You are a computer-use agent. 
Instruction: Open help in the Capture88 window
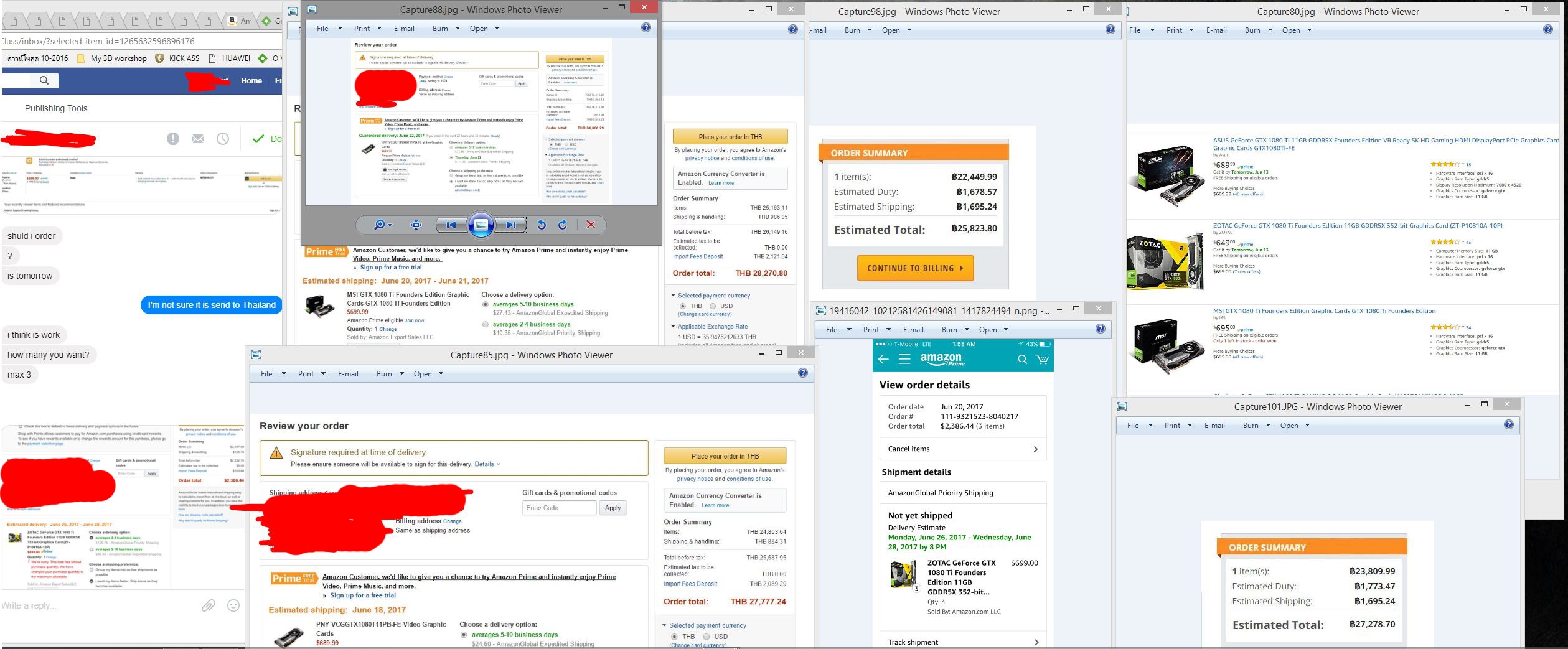click(x=646, y=27)
